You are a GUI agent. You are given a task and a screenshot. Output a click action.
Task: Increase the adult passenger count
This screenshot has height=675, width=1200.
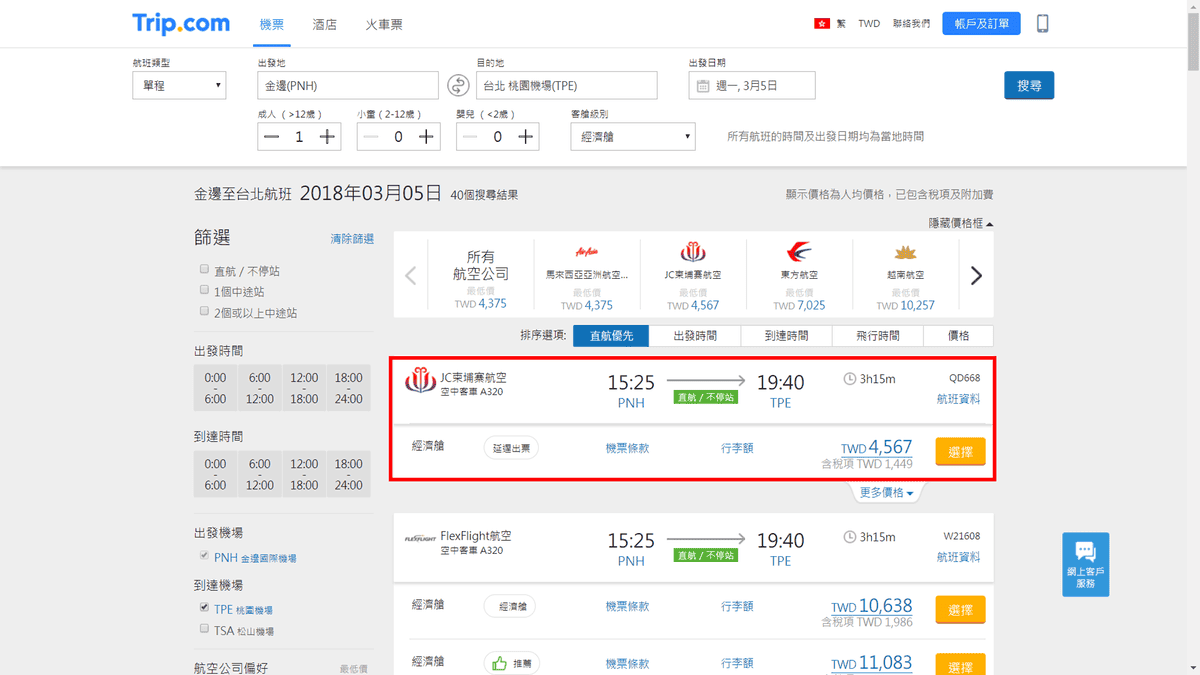(327, 137)
